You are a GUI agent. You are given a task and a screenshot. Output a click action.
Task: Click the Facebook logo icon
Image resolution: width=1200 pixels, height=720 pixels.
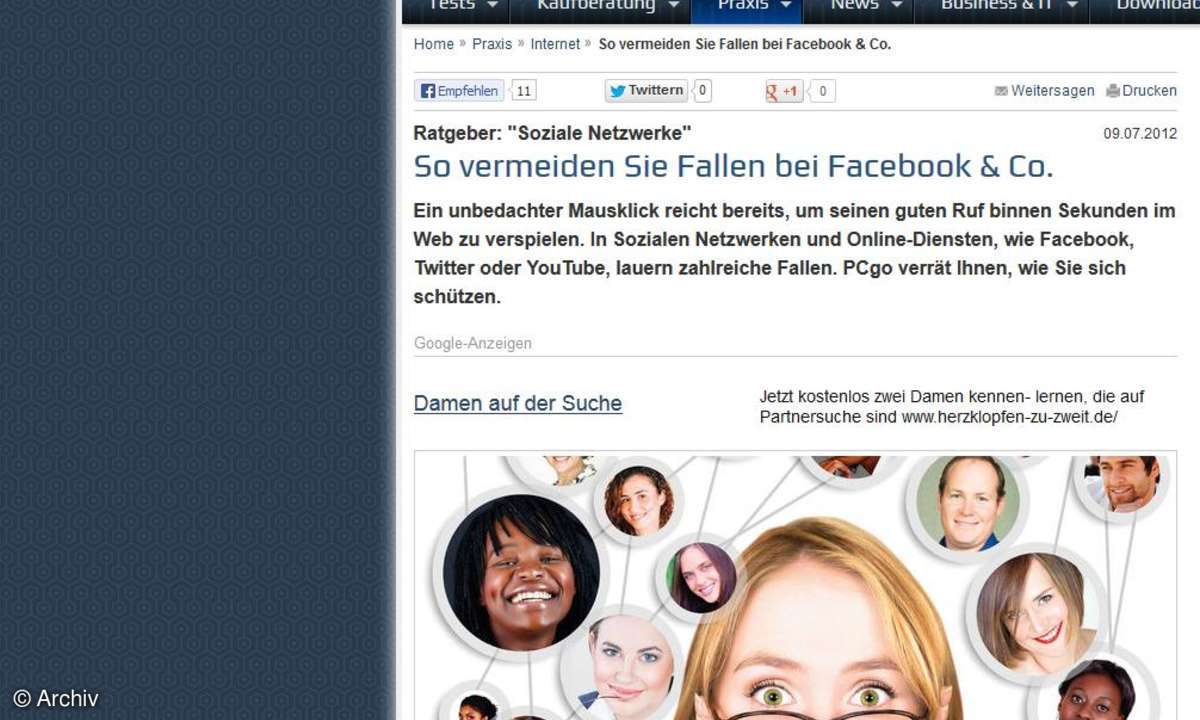(x=428, y=91)
